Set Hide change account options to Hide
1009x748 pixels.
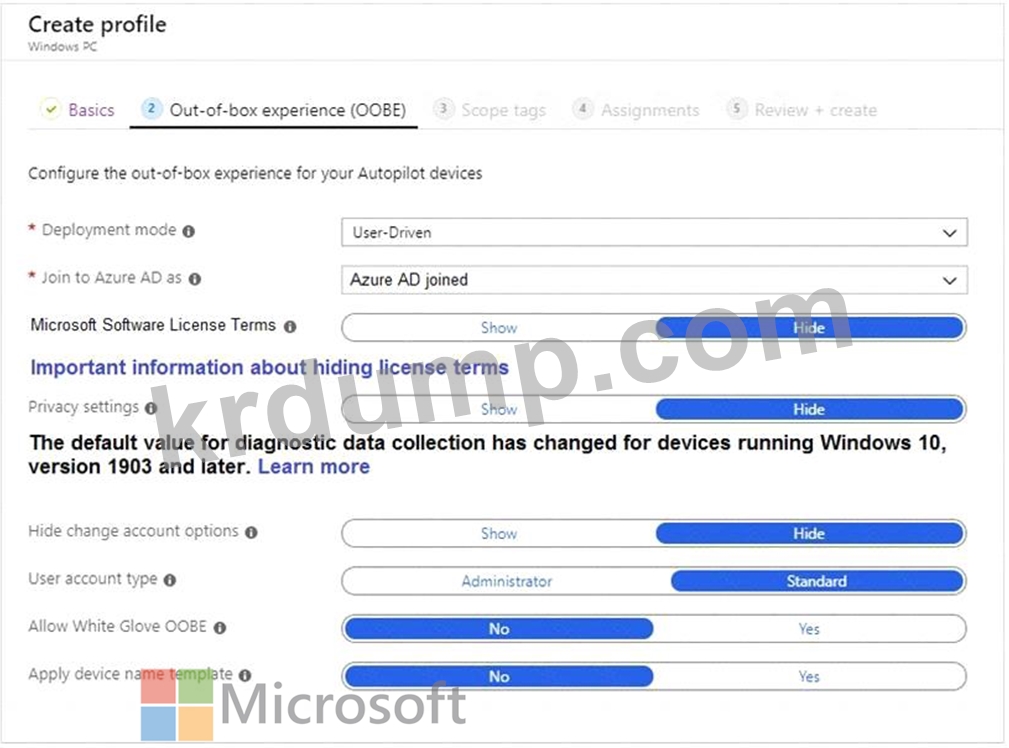(x=810, y=534)
